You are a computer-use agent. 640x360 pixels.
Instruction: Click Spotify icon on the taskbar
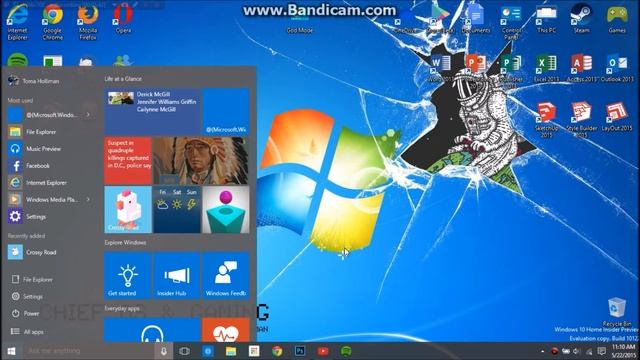(346, 351)
